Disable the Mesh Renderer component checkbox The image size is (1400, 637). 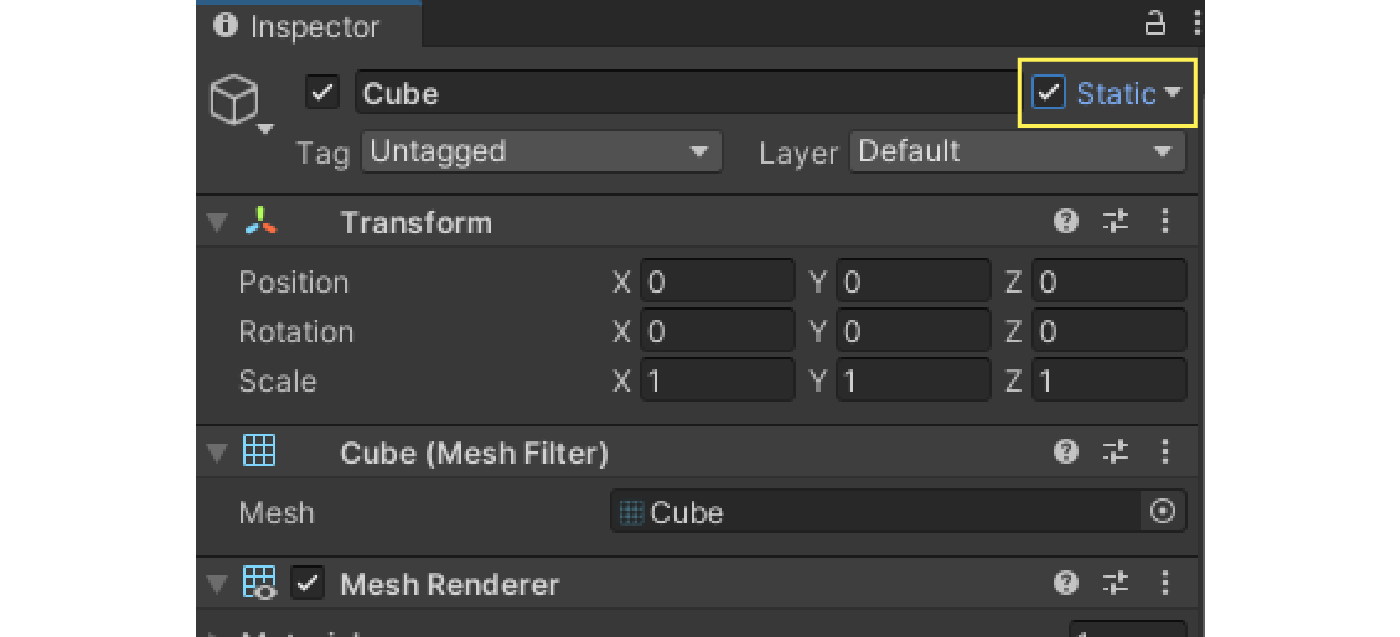(x=308, y=584)
